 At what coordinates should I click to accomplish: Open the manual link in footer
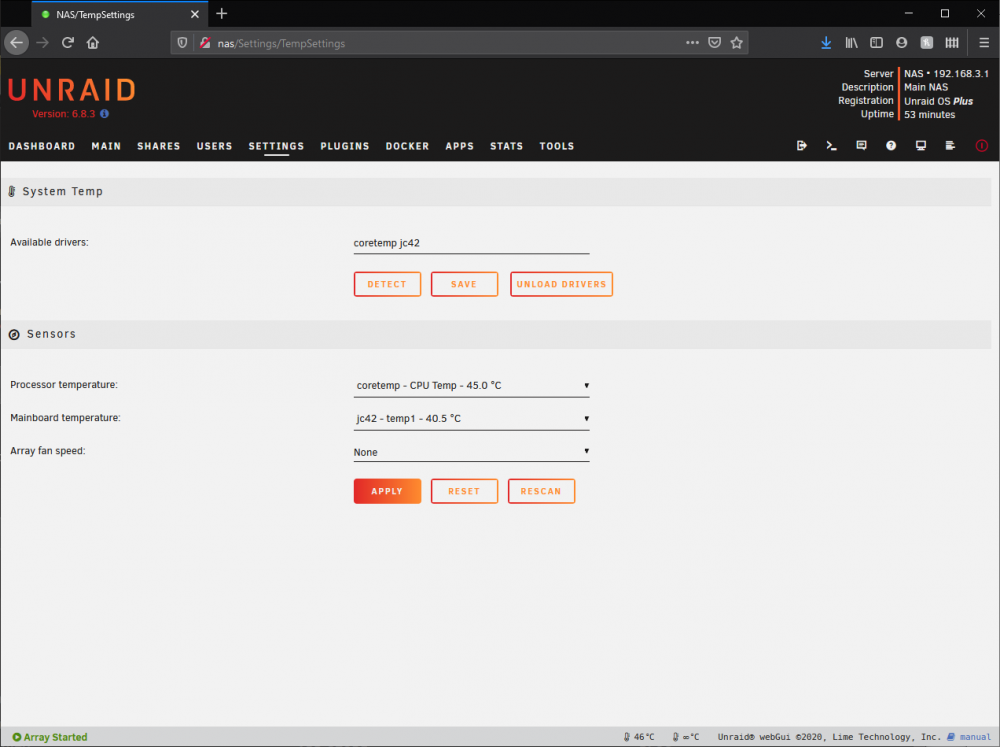tap(975, 737)
